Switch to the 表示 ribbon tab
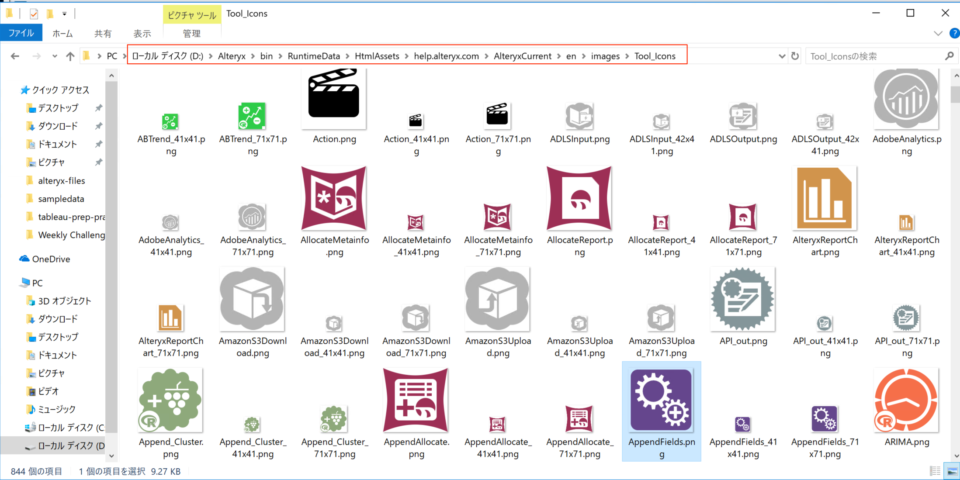The image size is (960, 480). point(142,33)
